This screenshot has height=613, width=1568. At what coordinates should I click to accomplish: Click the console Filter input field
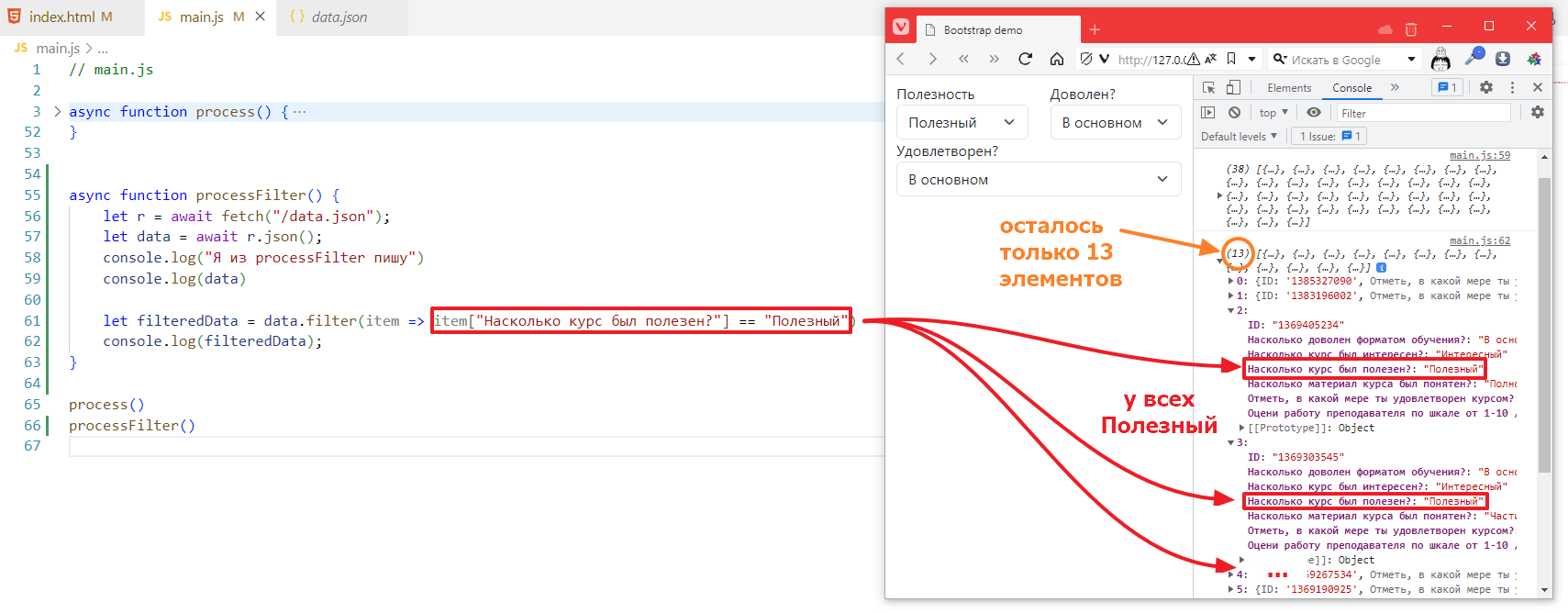tap(1422, 113)
